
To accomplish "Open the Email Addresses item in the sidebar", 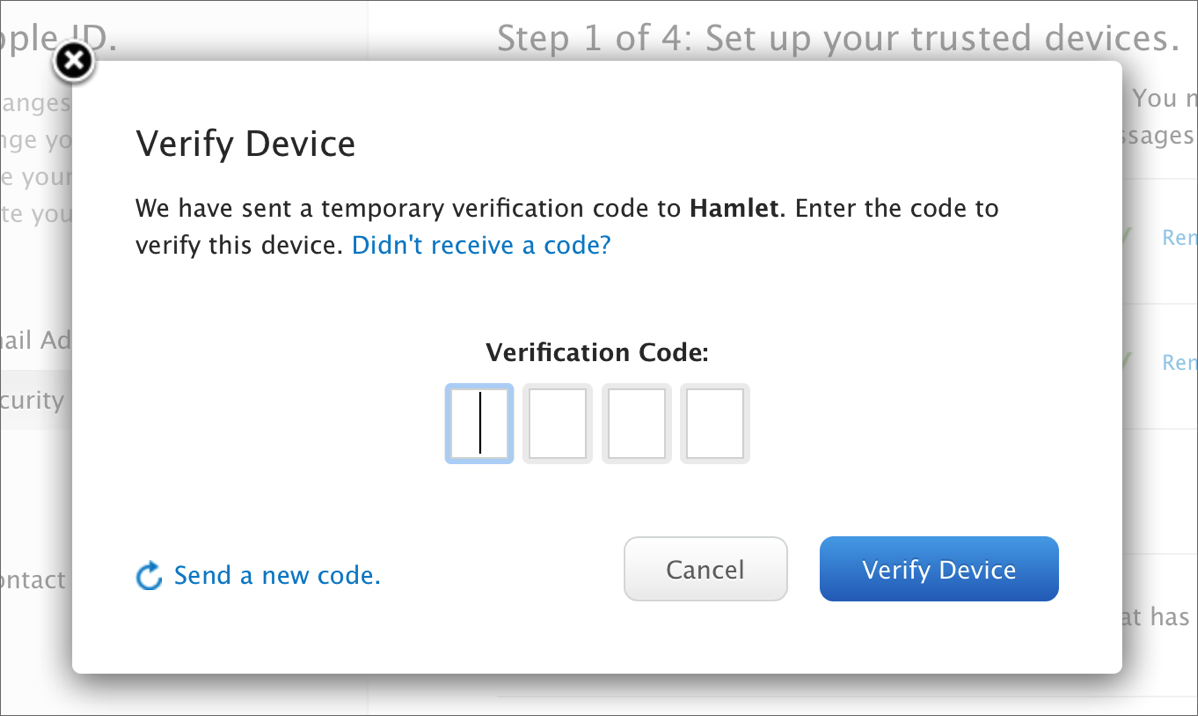I will [x=36, y=340].
